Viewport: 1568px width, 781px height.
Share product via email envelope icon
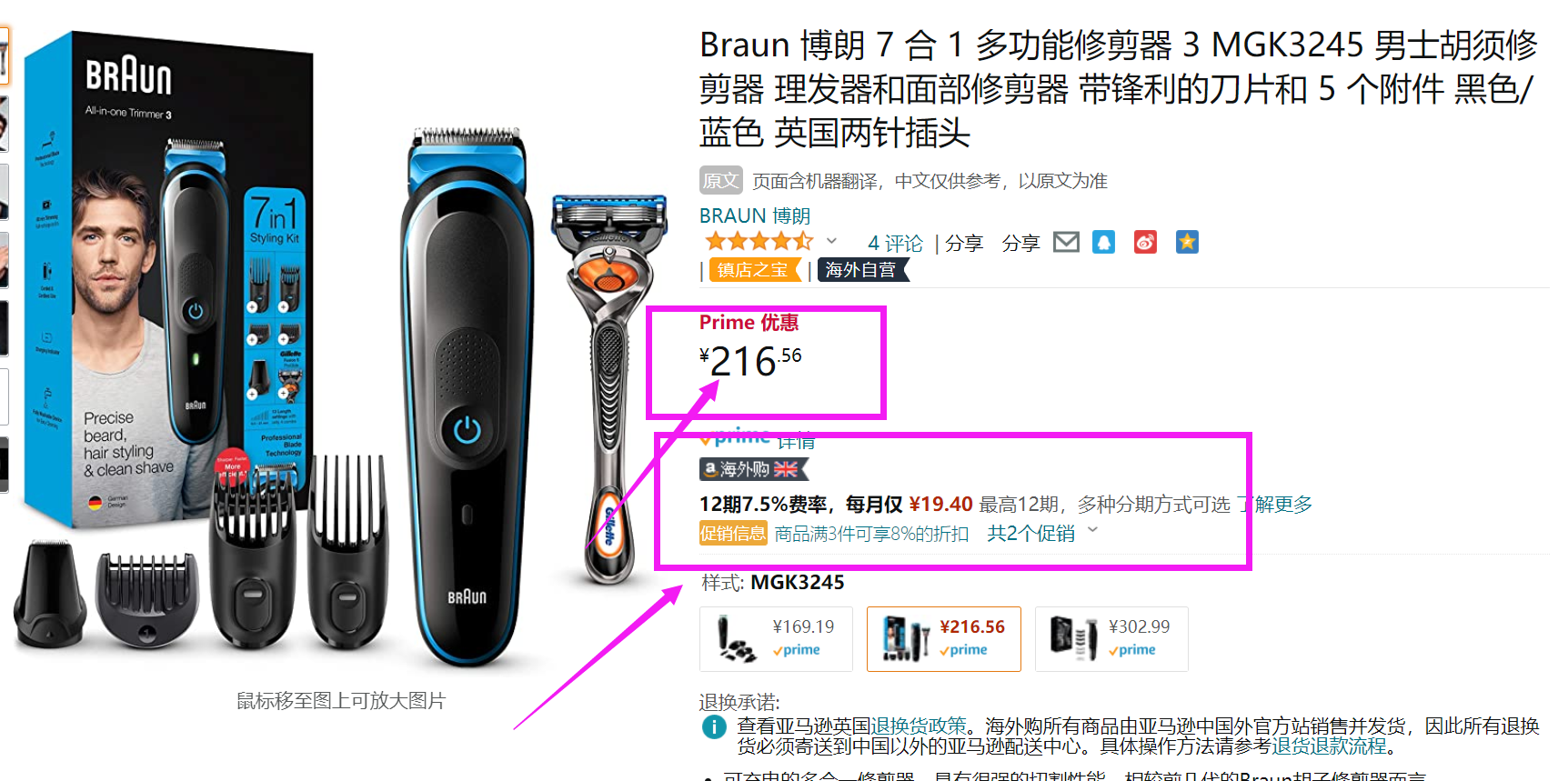coord(1066,242)
